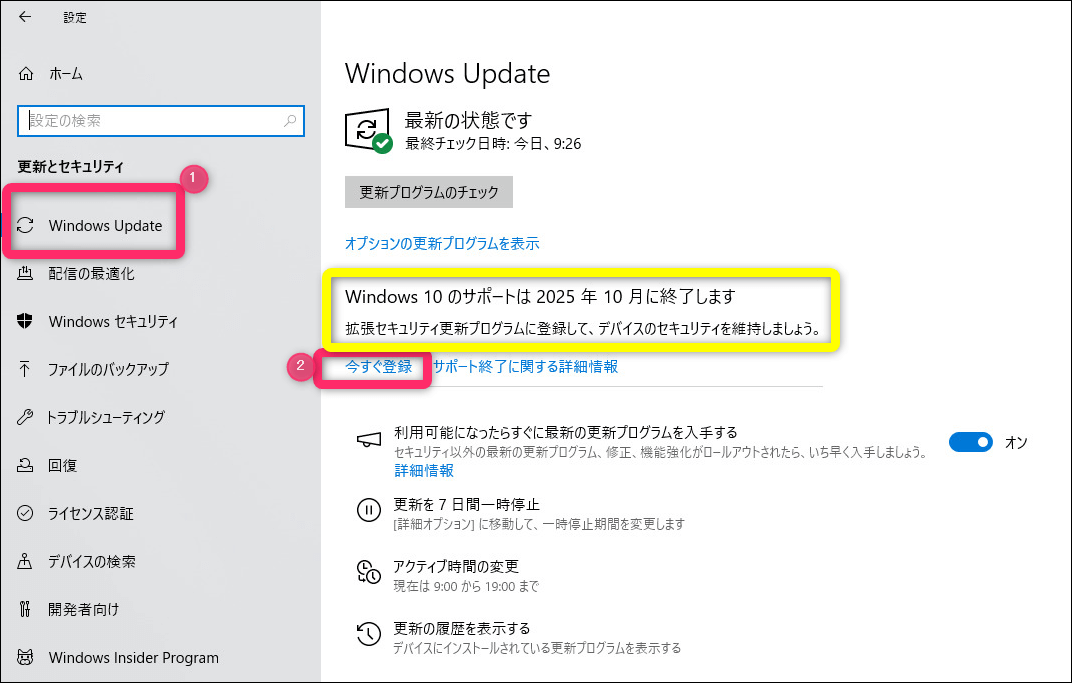The width and height of the screenshot is (1072, 683).
Task: Click 今すぐ登録 link
Action: click(378, 366)
